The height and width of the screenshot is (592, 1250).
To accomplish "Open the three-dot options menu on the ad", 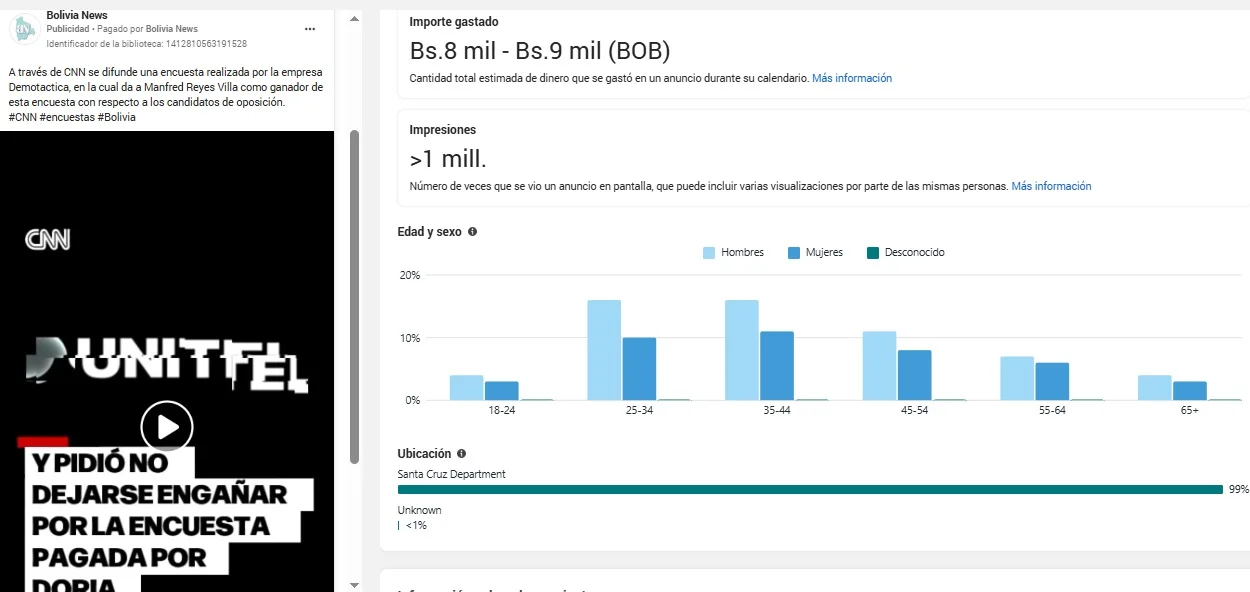I will click(x=310, y=29).
